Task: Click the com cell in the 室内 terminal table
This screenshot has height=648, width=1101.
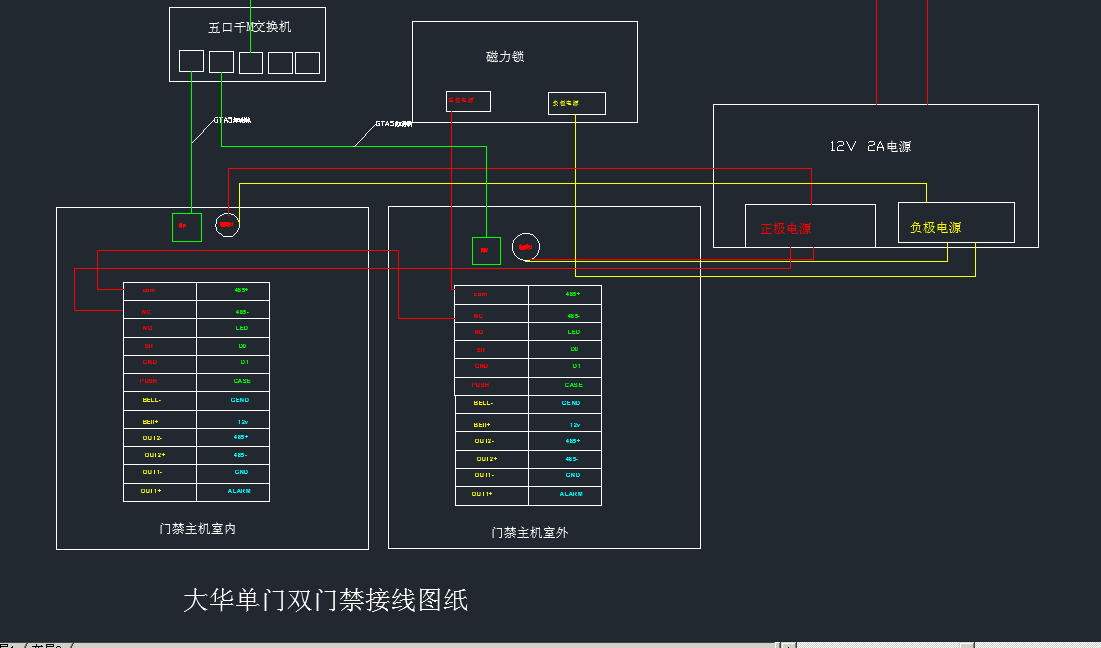Action: coord(159,291)
